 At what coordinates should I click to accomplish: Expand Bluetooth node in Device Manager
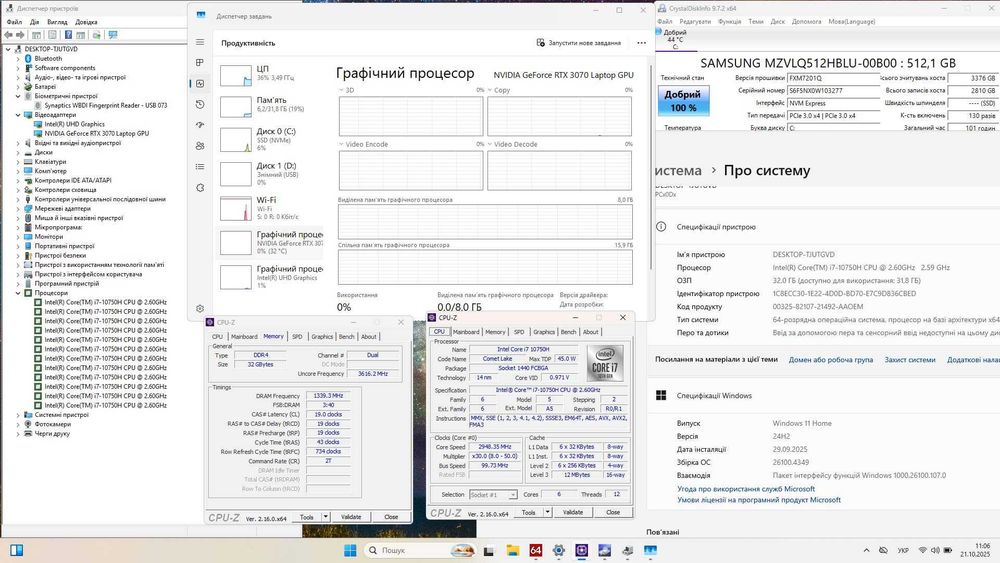[x=18, y=59]
